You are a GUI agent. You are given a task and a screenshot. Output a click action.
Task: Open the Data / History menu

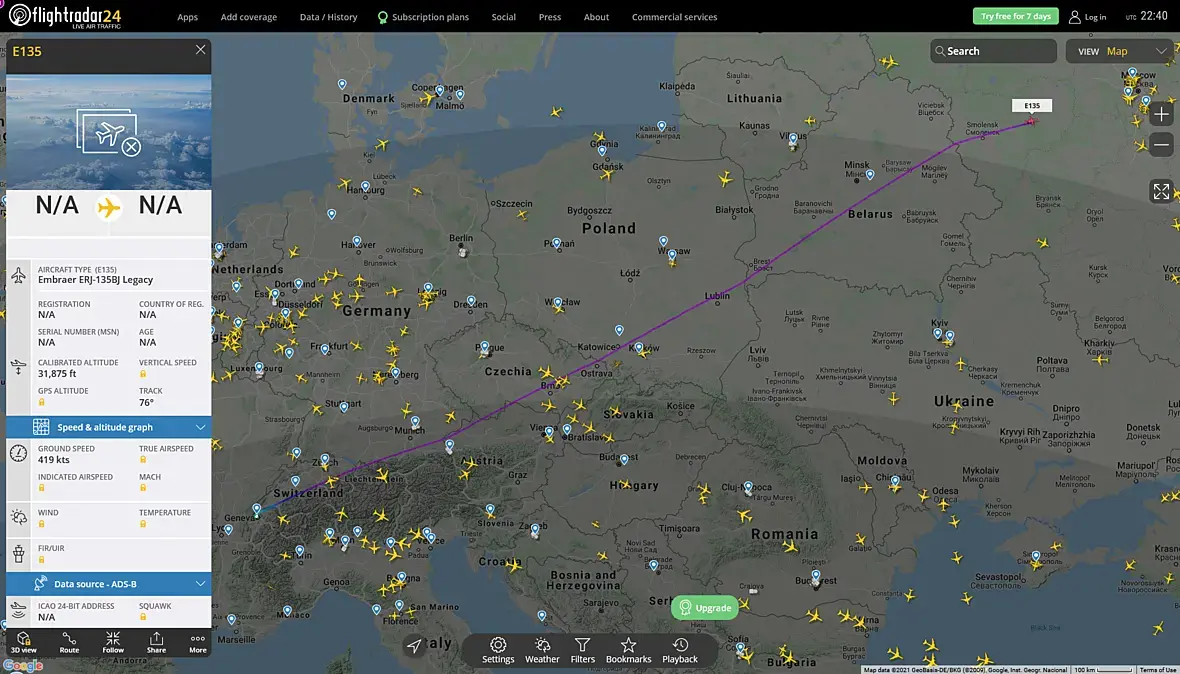point(328,17)
